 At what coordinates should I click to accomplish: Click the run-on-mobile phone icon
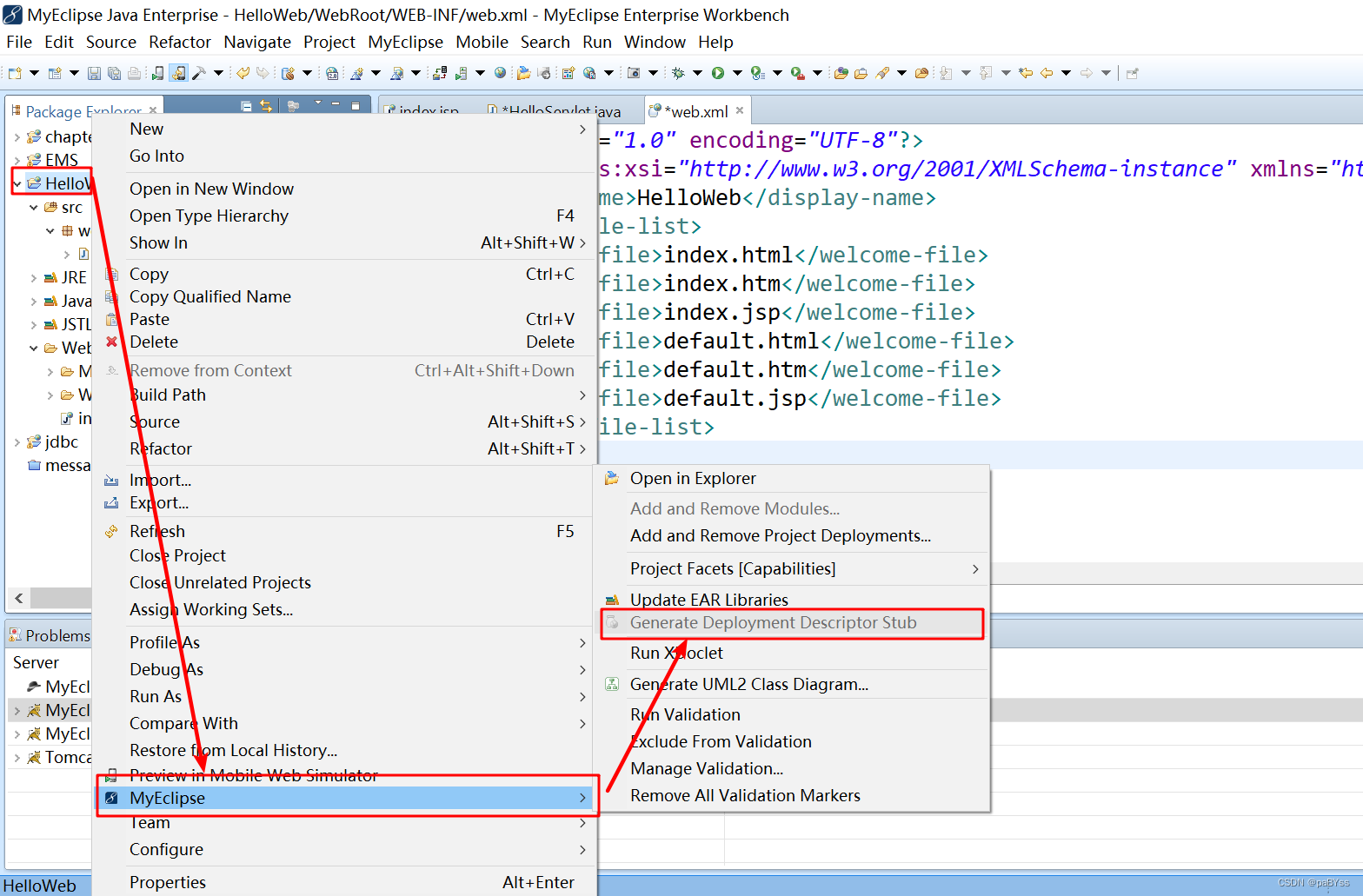(x=157, y=73)
